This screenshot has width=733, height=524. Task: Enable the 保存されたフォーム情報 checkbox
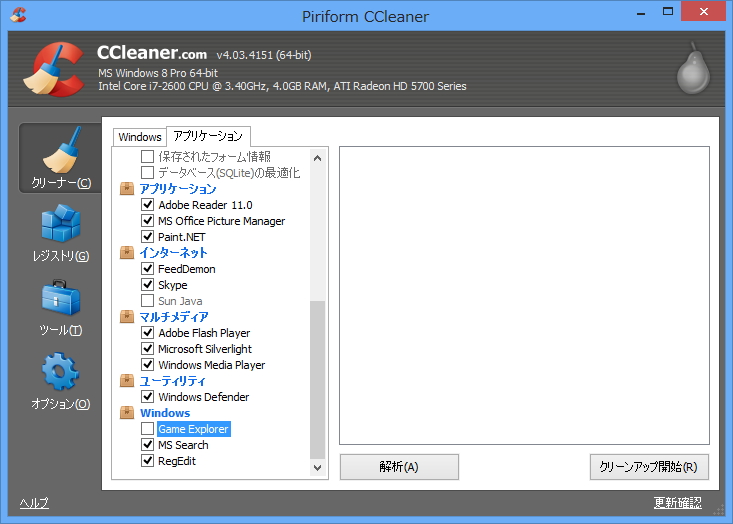coord(147,156)
